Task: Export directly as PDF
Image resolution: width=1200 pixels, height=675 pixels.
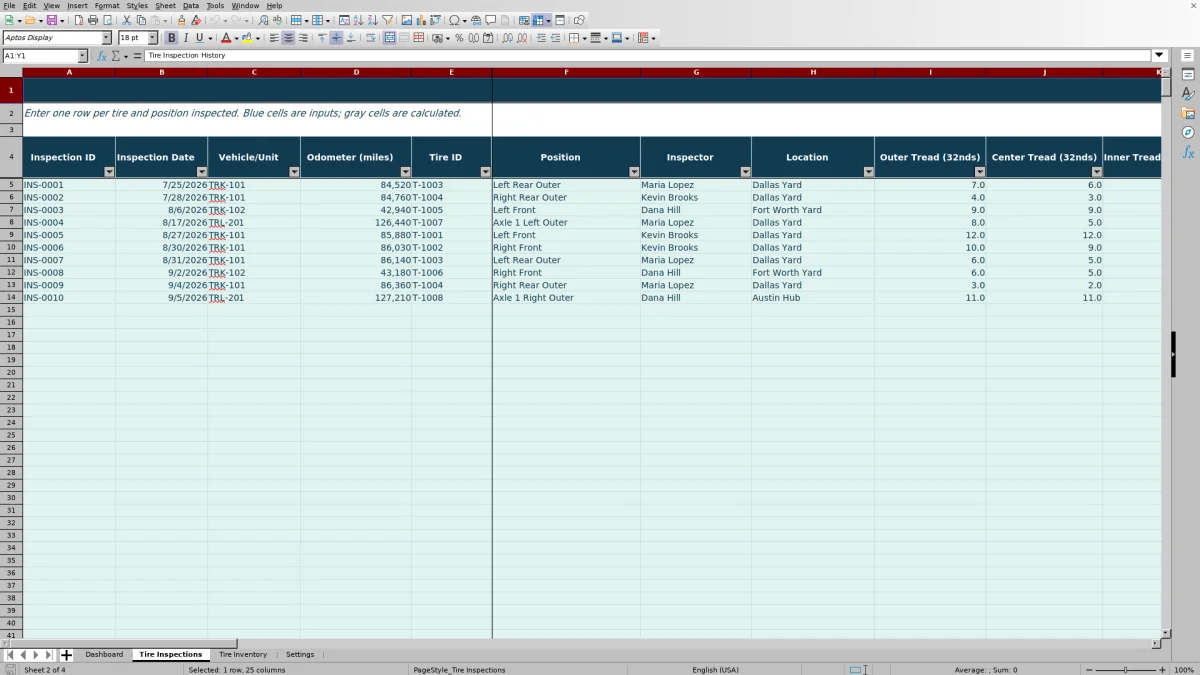Action: 78,20
